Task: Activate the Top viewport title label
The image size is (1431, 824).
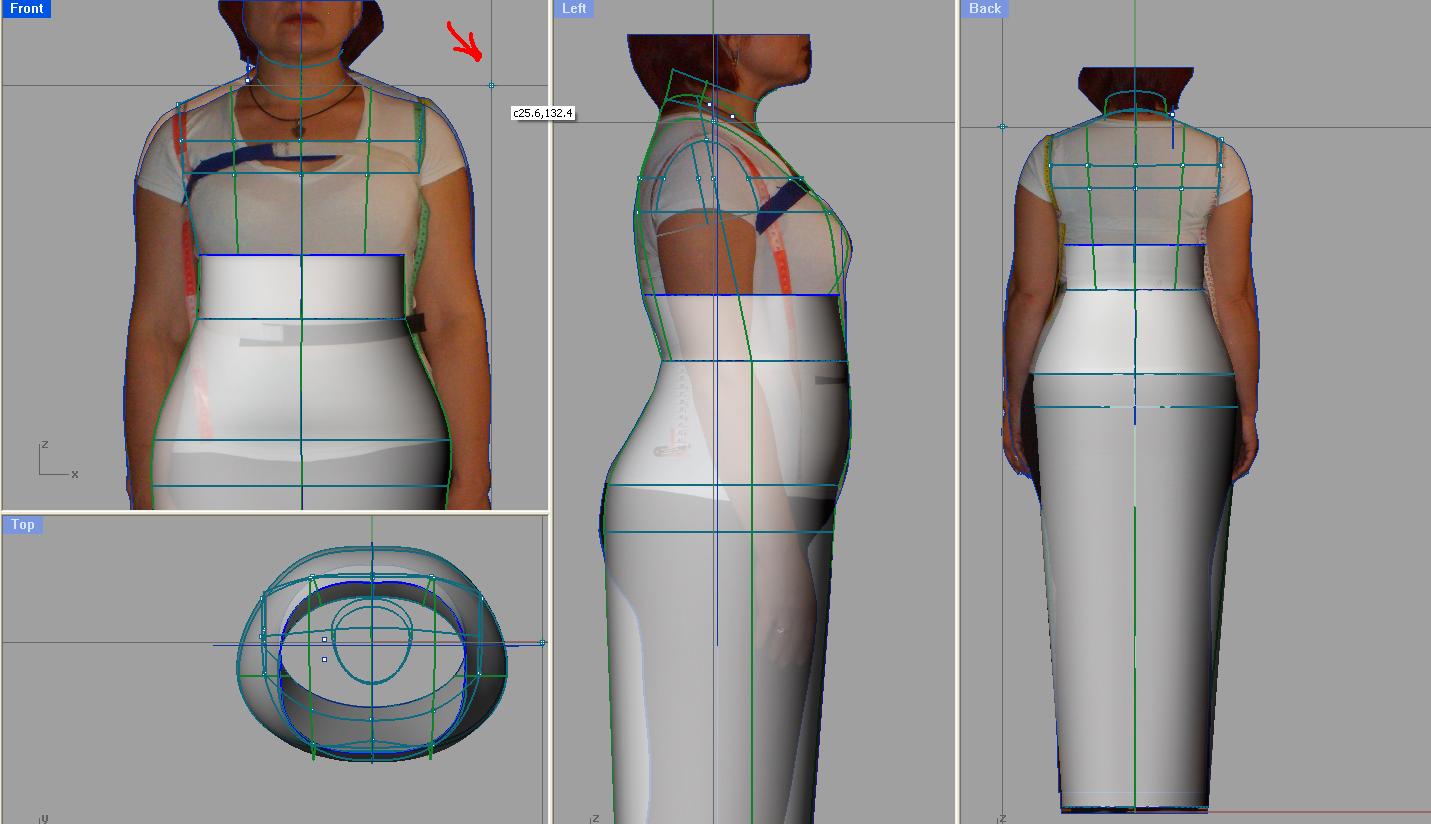Action: pyautogui.click(x=23, y=524)
